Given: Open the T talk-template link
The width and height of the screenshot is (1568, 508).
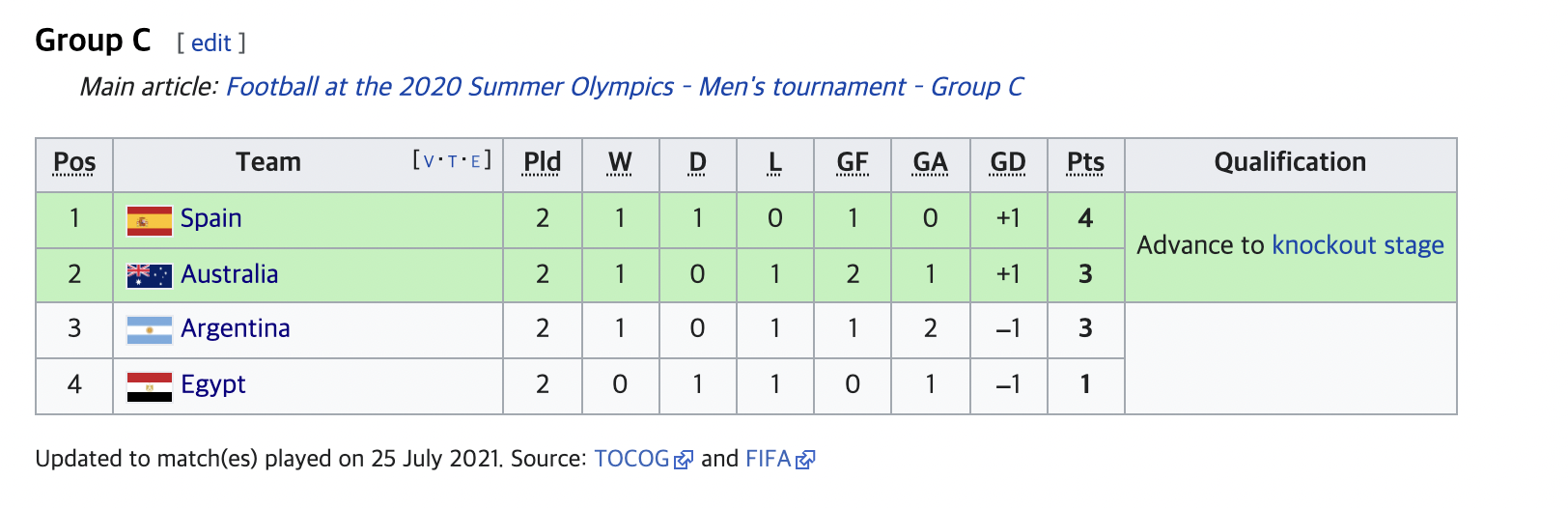Looking at the screenshot, I should click(x=452, y=161).
